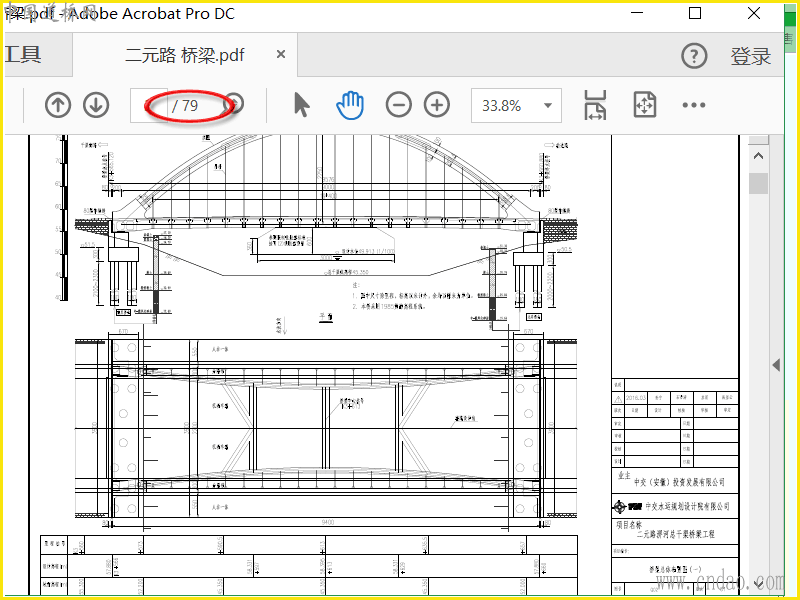Screen dimensions: 800x600
Task: Click the 中交（安徽）投资发展有限公司 owner text
Action: coord(679,482)
